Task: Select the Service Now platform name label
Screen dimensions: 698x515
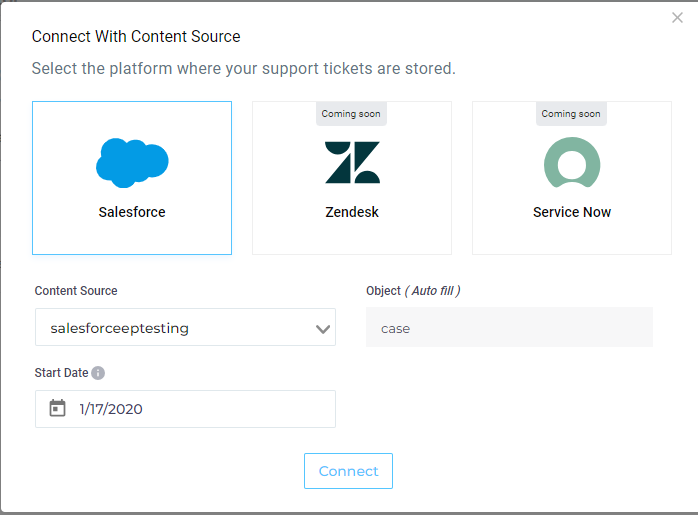Action: (571, 212)
